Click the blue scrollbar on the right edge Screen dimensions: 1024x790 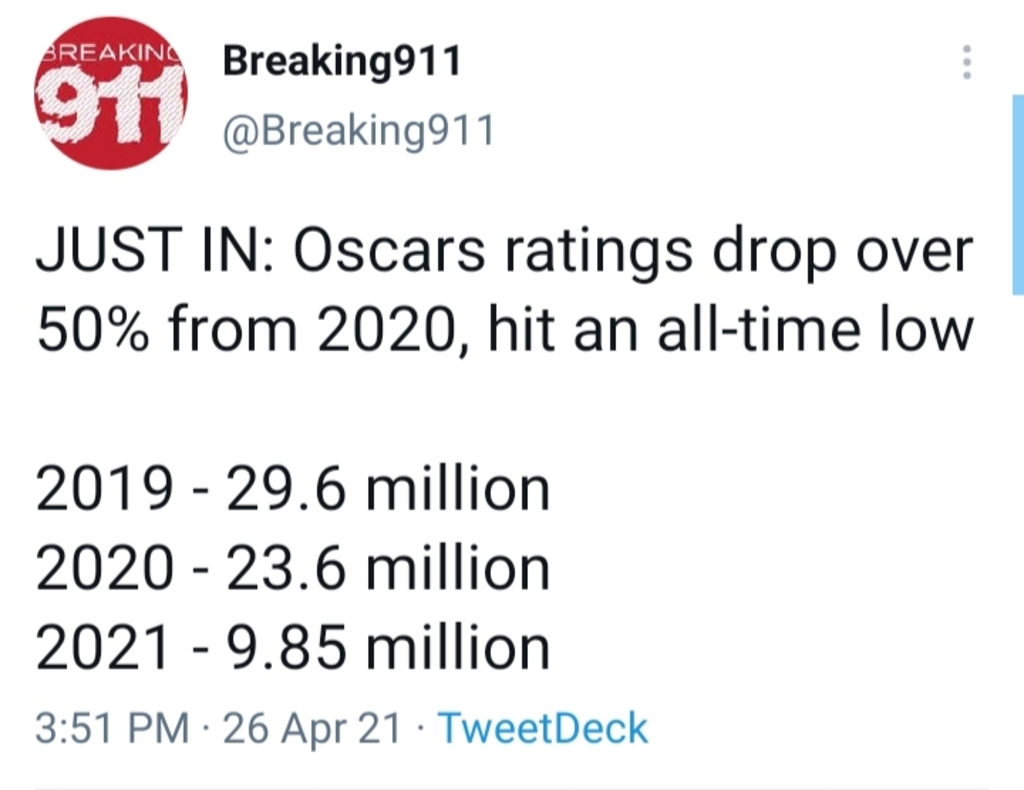(x=1018, y=195)
